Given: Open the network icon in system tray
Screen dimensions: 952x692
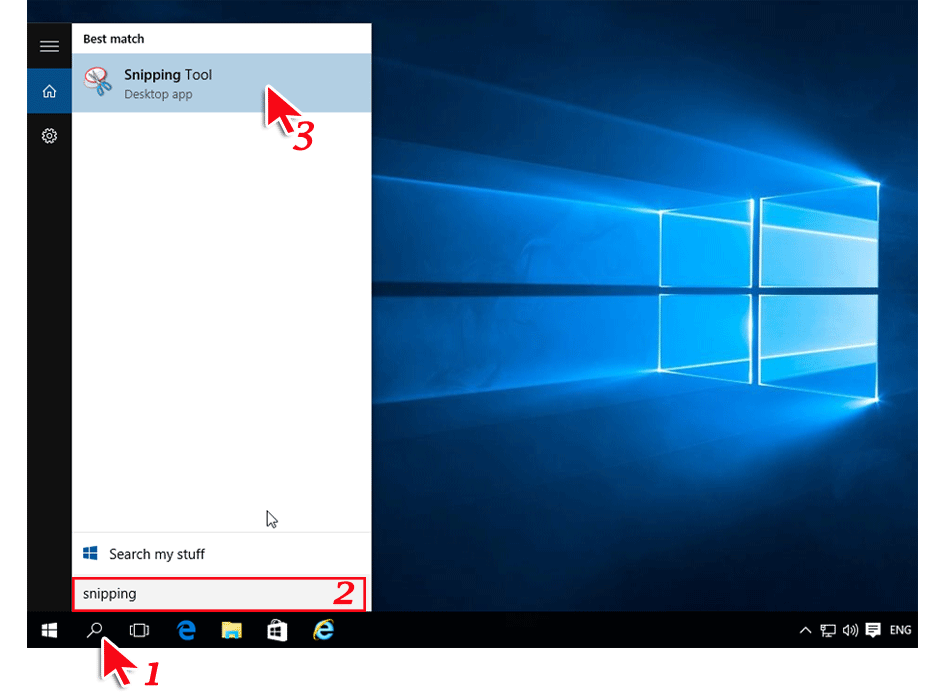Looking at the screenshot, I should pos(828,630).
